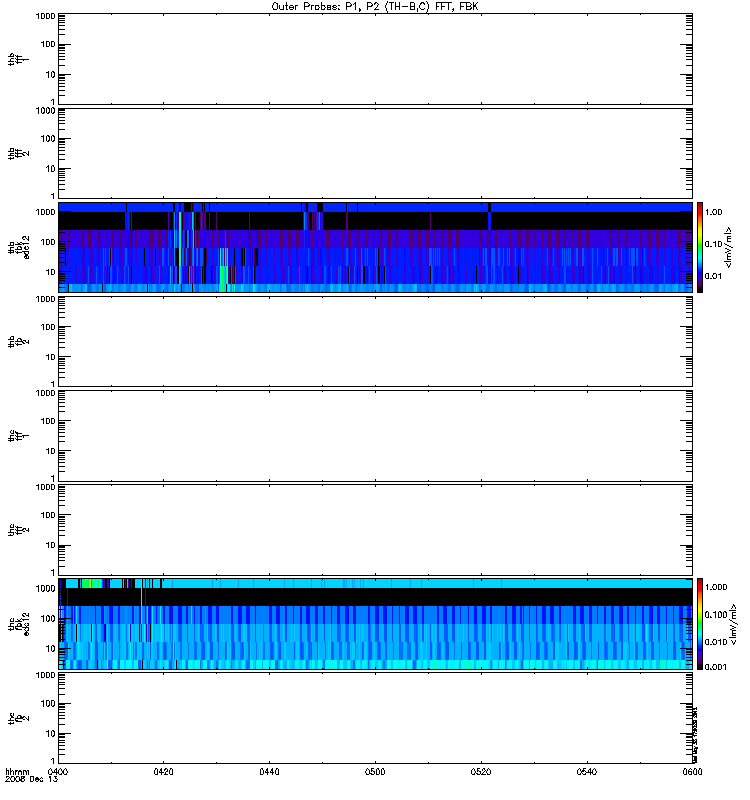Click the thc fbk edc12 color bar
The width and height of the screenshot is (750, 800).
tap(700, 623)
